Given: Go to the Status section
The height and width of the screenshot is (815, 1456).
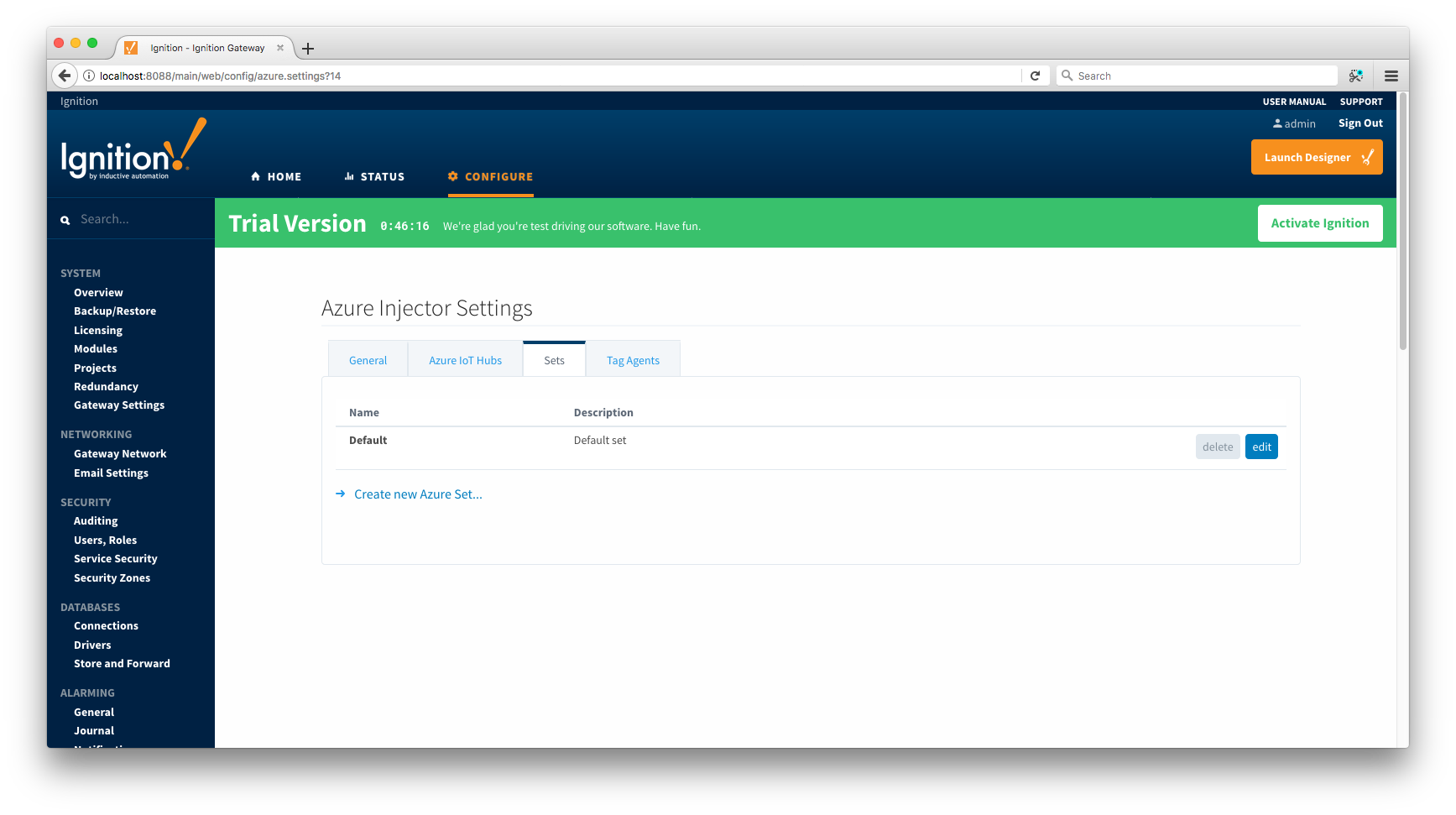Looking at the screenshot, I should (x=374, y=176).
